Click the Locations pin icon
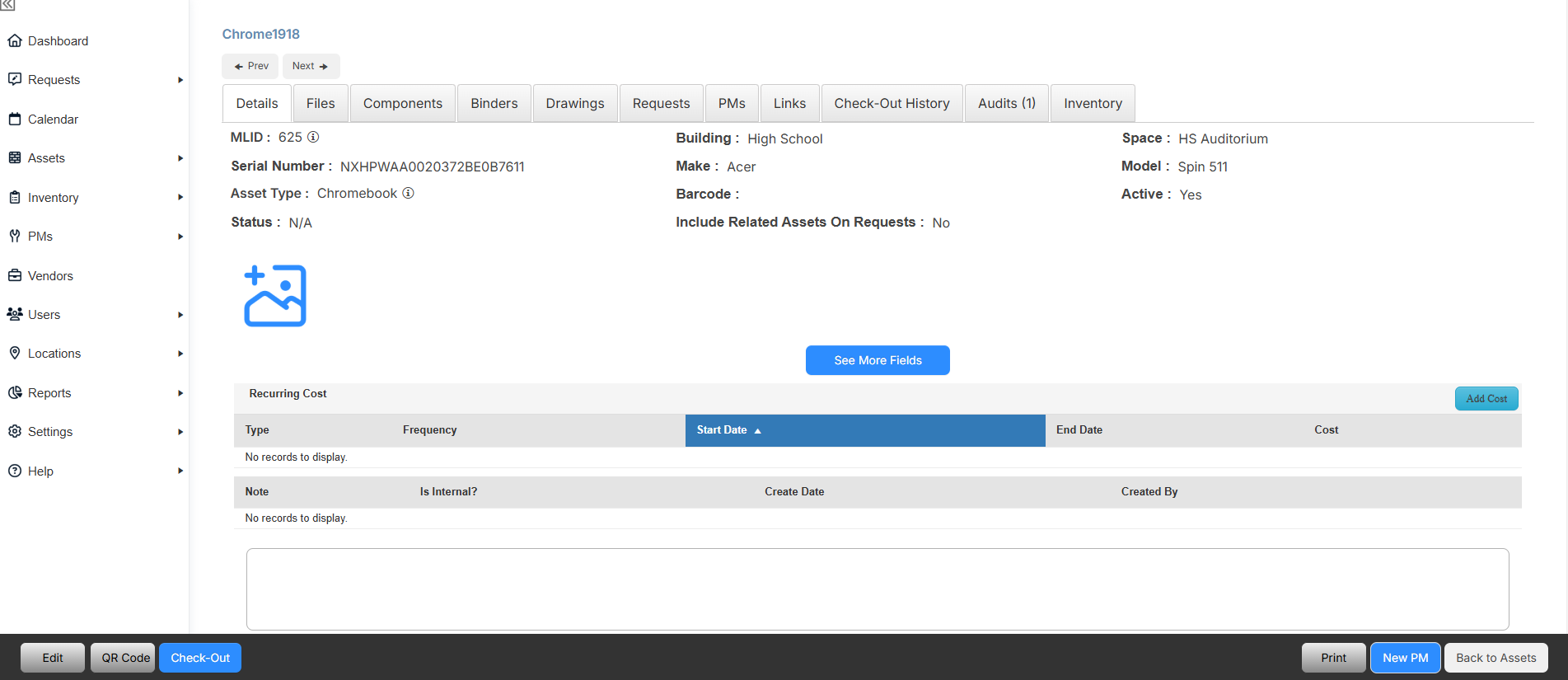This screenshot has width=1568, height=680. pyautogui.click(x=15, y=353)
